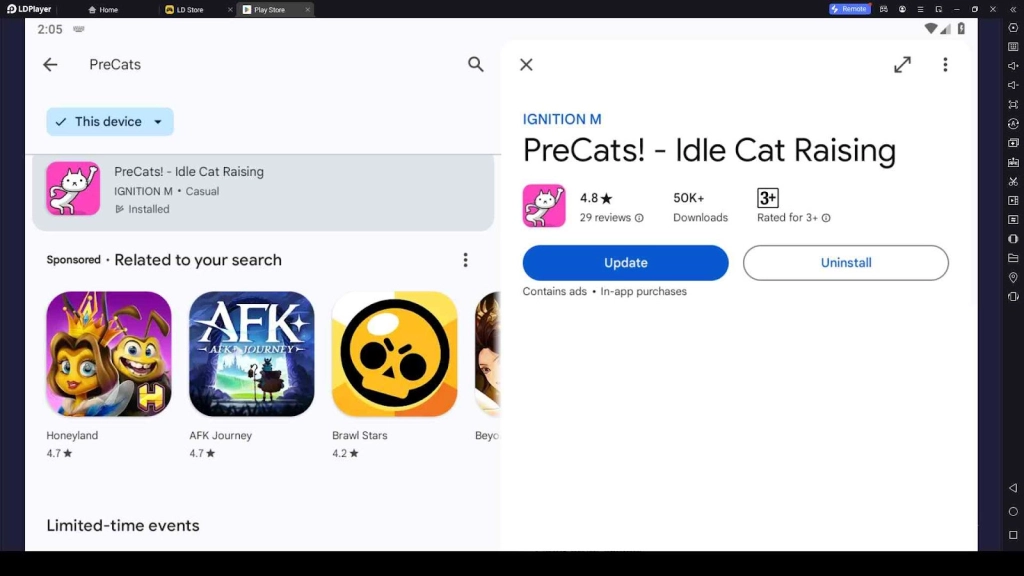Close the app details panel
The width and height of the screenshot is (1024, 576).
click(x=526, y=65)
